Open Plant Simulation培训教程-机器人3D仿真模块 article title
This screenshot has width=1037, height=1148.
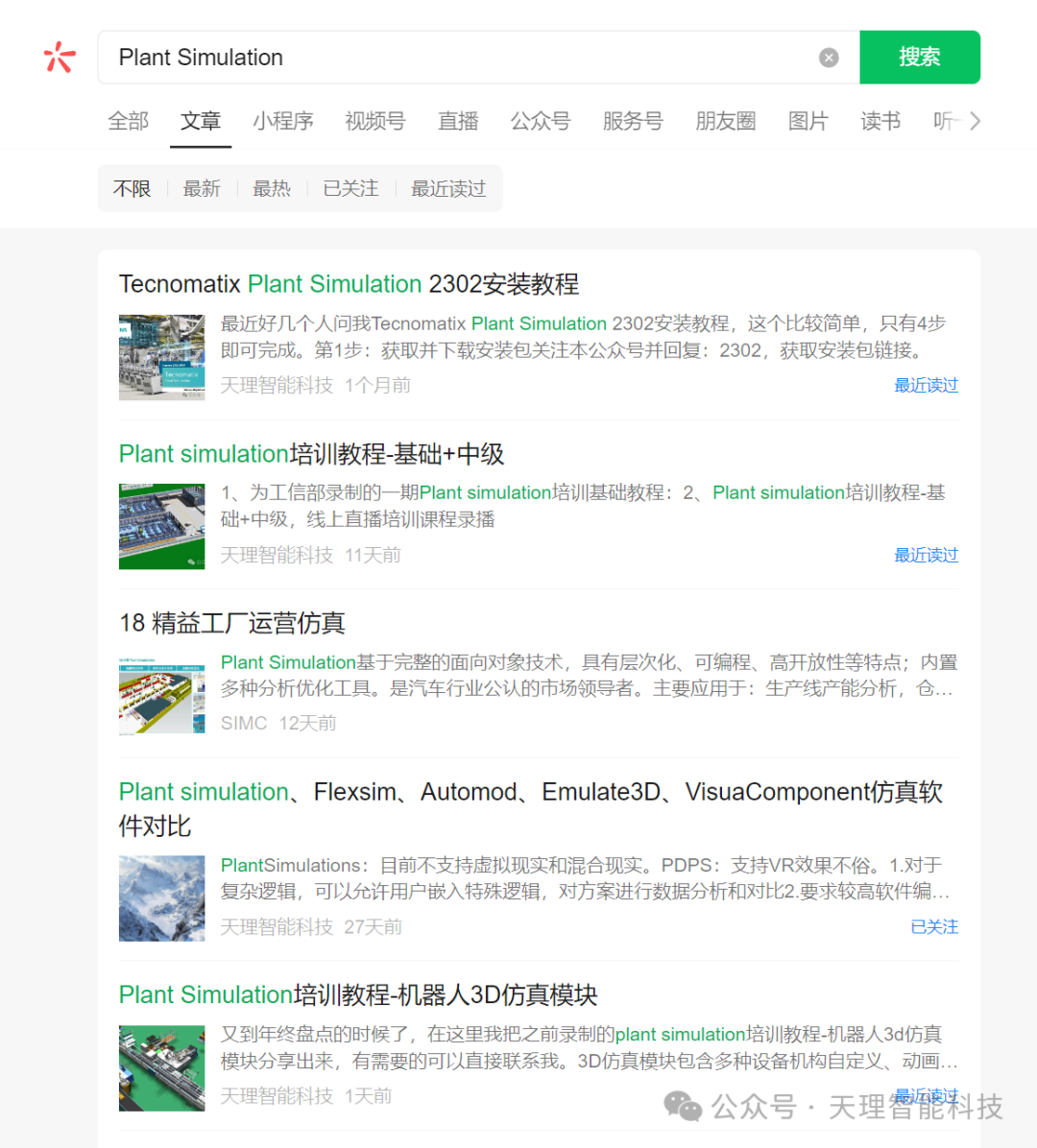click(358, 995)
